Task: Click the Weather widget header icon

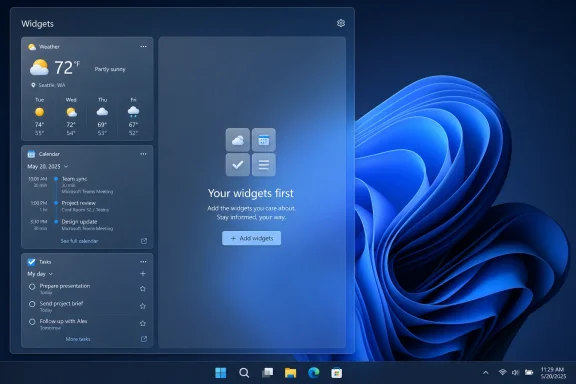Action: tap(32, 47)
